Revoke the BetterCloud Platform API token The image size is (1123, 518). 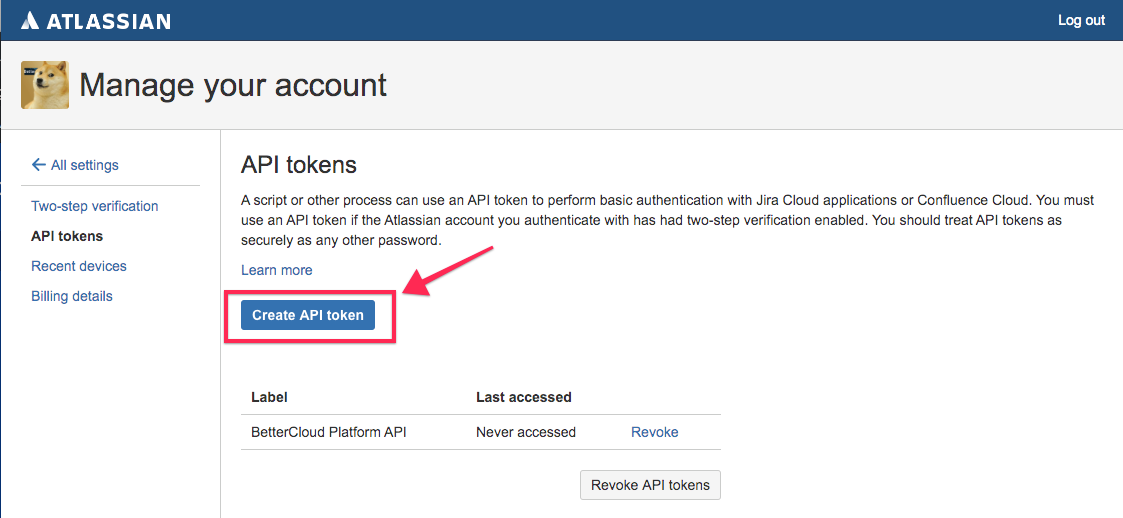654,432
